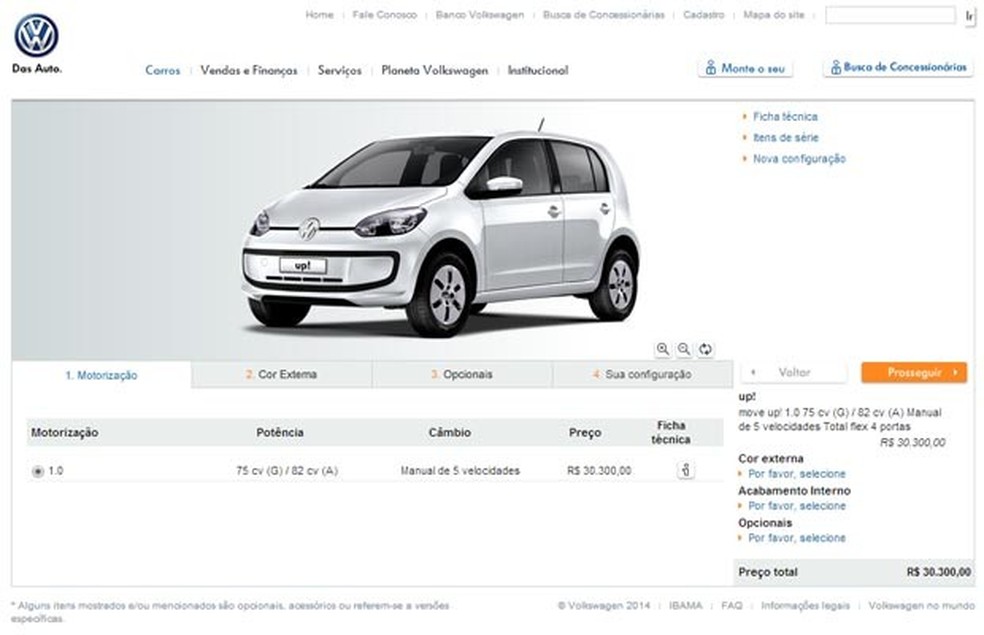This screenshot has height=635, width=984.
Task: Open Informações legais footer link
Action: click(x=805, y=606)
